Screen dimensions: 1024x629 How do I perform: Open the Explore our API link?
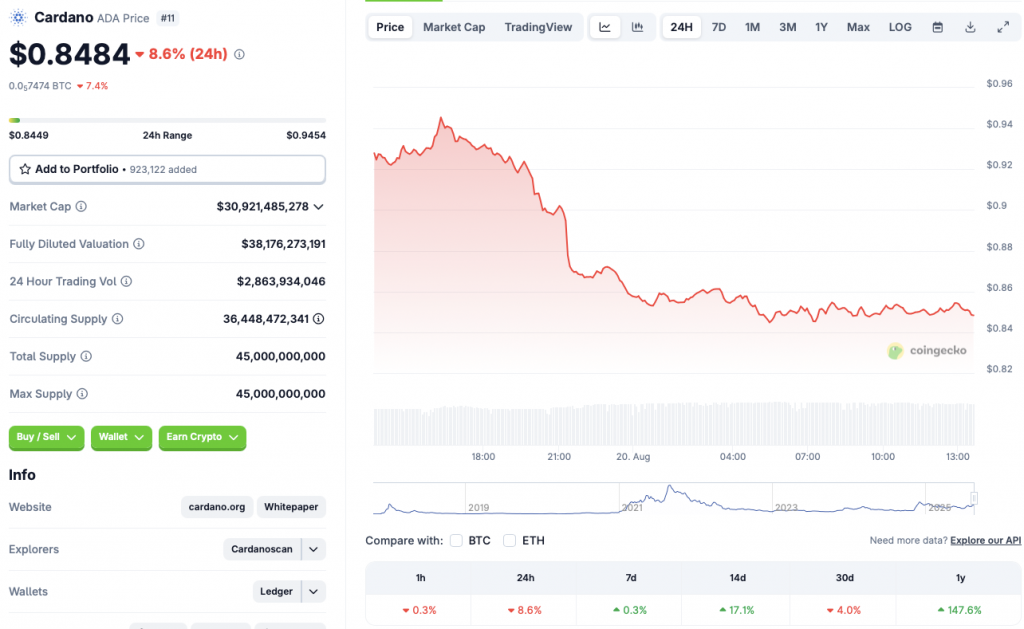point(985,541)
